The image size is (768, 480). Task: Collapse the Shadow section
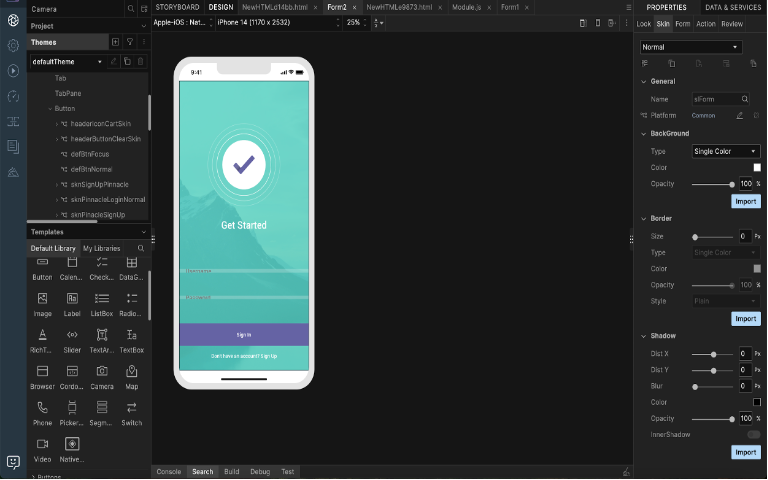click(x=642, y=336)
